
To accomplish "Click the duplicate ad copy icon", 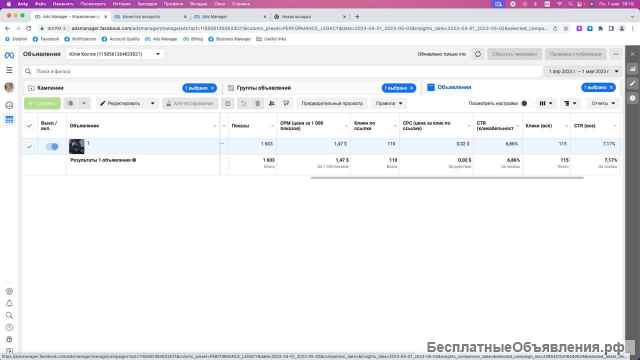I will coord(70,103).
